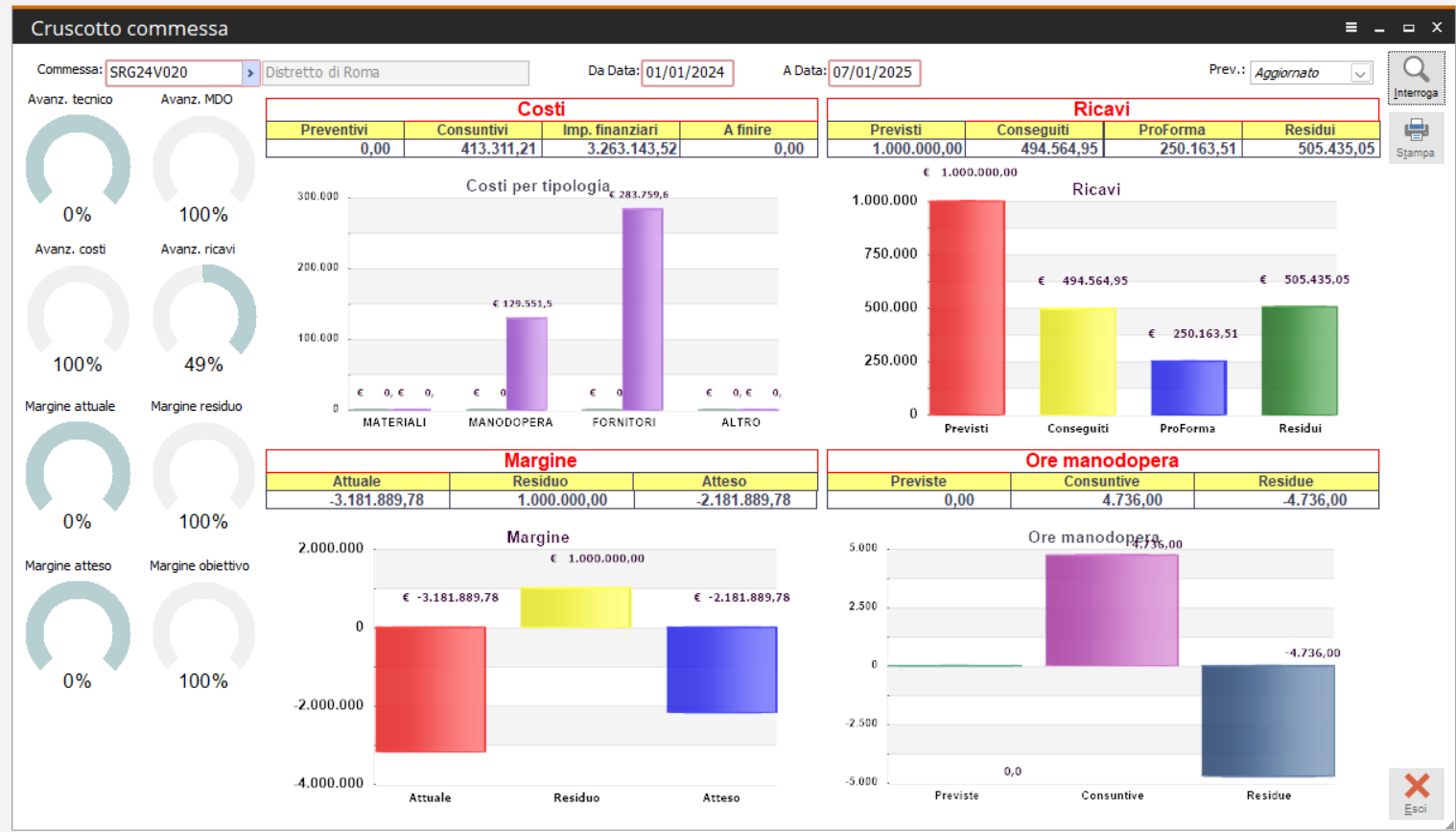Image resolution: width=1456 pixels, height=832 pixels.
Task: Maximize the Cruscotto commessa window
Action: tap(1408, 28)
